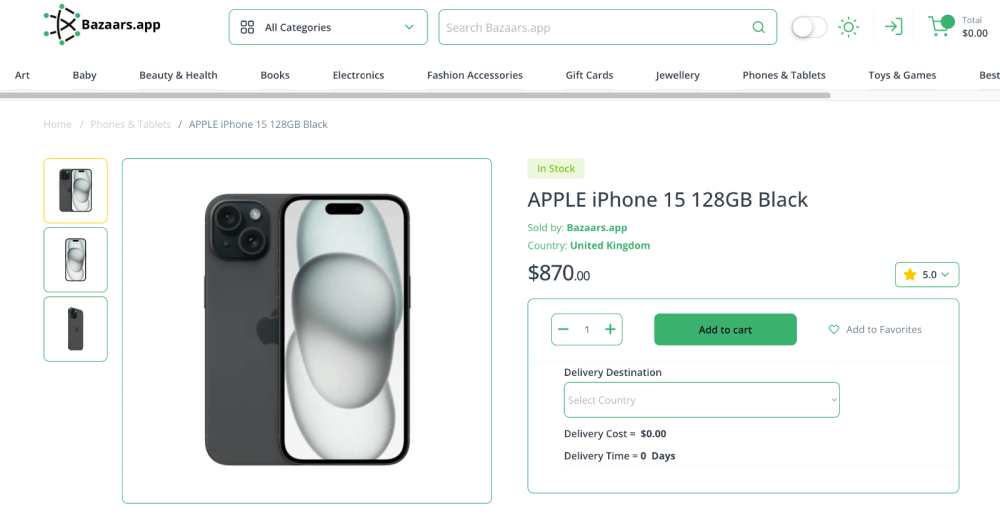1000x529 pixels.
Task: Expand the 5.0 star rating dropdown
Action: 927,274
